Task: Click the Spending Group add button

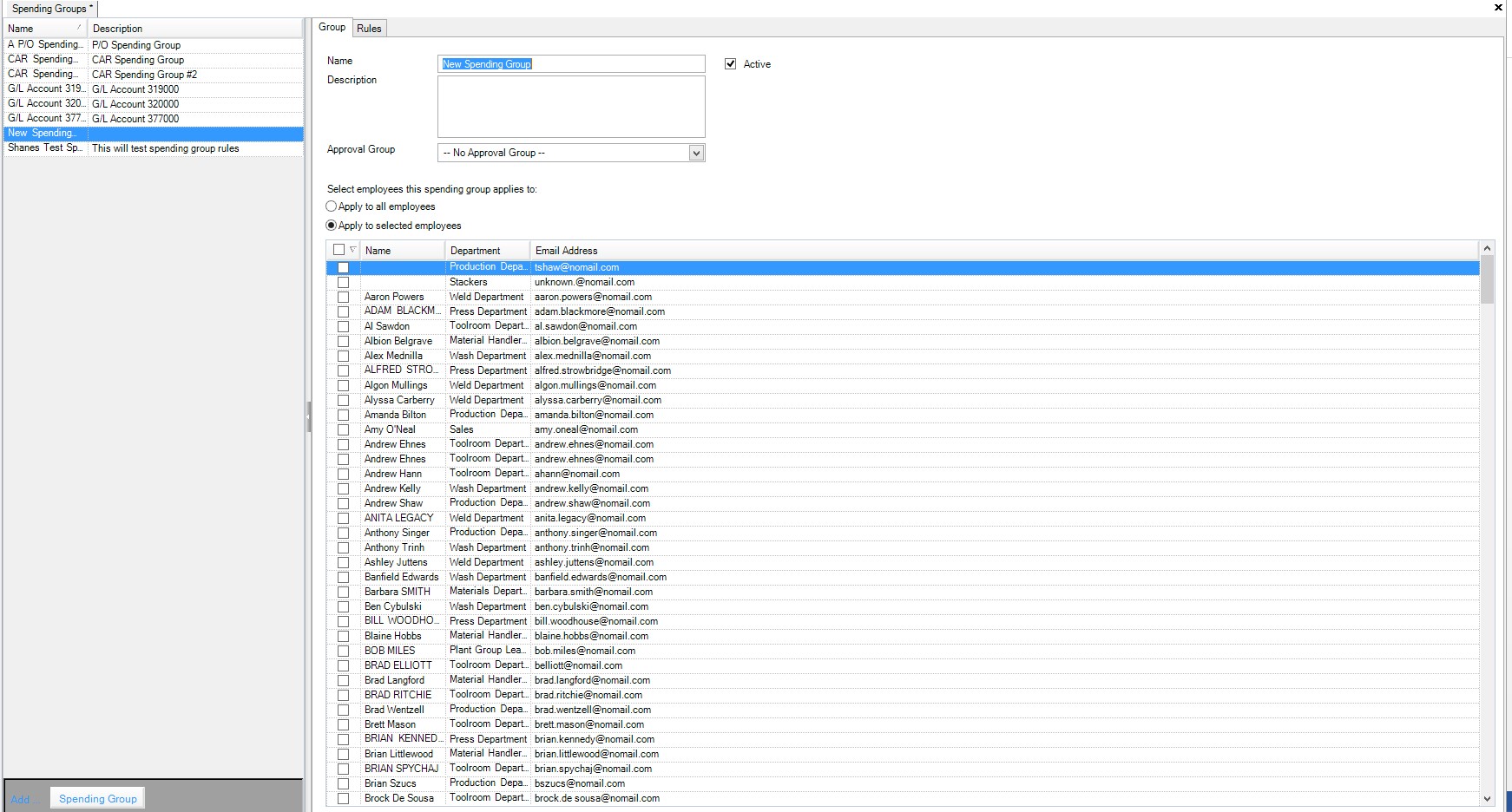Action: coord(97,799)
